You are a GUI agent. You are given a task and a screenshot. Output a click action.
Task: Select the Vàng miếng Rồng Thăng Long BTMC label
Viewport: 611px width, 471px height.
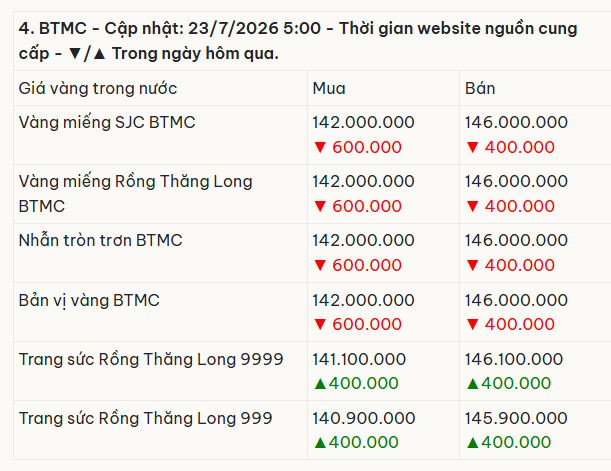coord(135,194)
